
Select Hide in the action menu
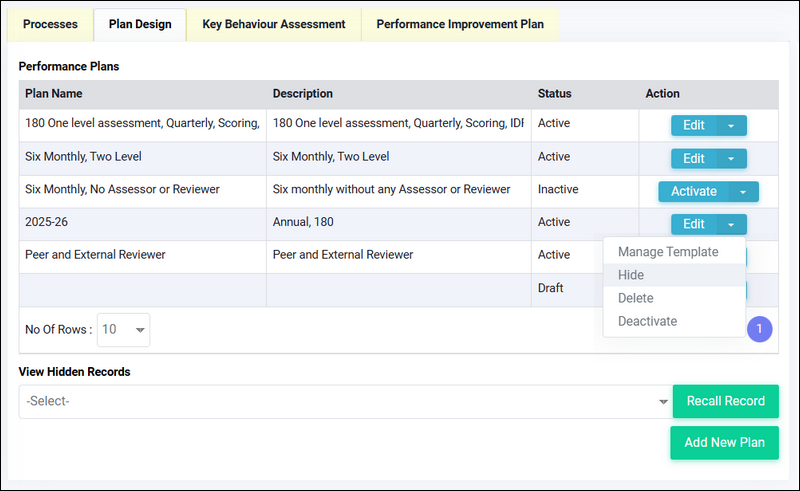tap(631, 275)
